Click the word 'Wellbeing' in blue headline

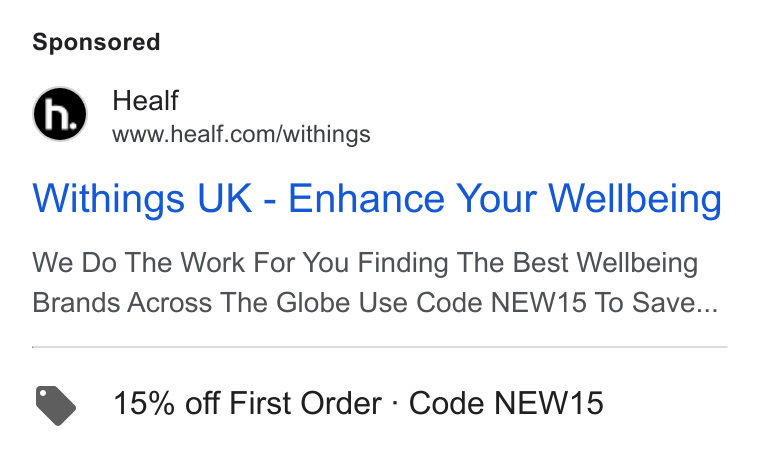pyautogui.click(x=635, y=199)
